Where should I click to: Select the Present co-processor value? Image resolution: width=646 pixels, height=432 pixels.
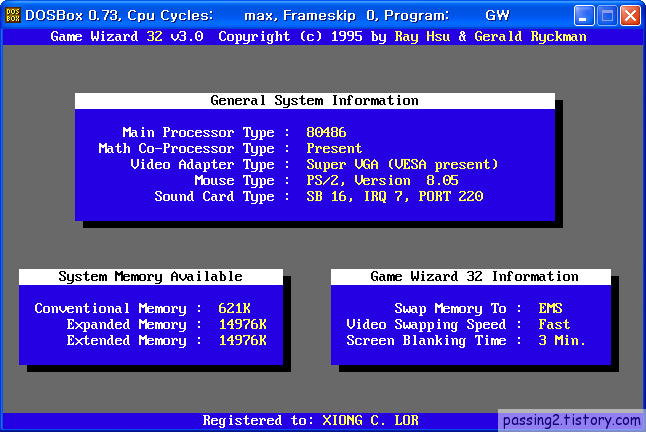click(x=334, y=149)
